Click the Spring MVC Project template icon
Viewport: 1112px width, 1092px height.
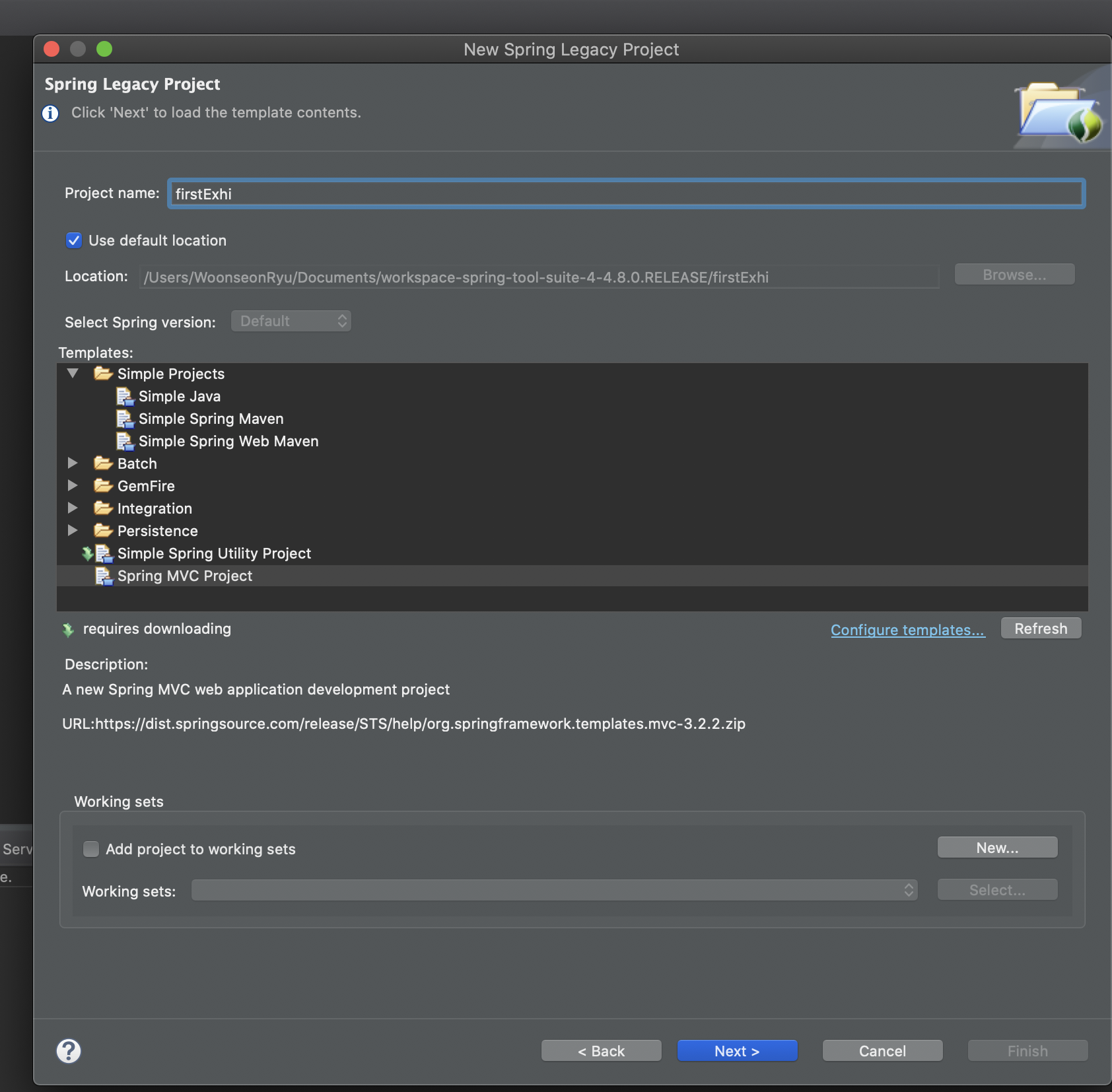tap(104, 576)
